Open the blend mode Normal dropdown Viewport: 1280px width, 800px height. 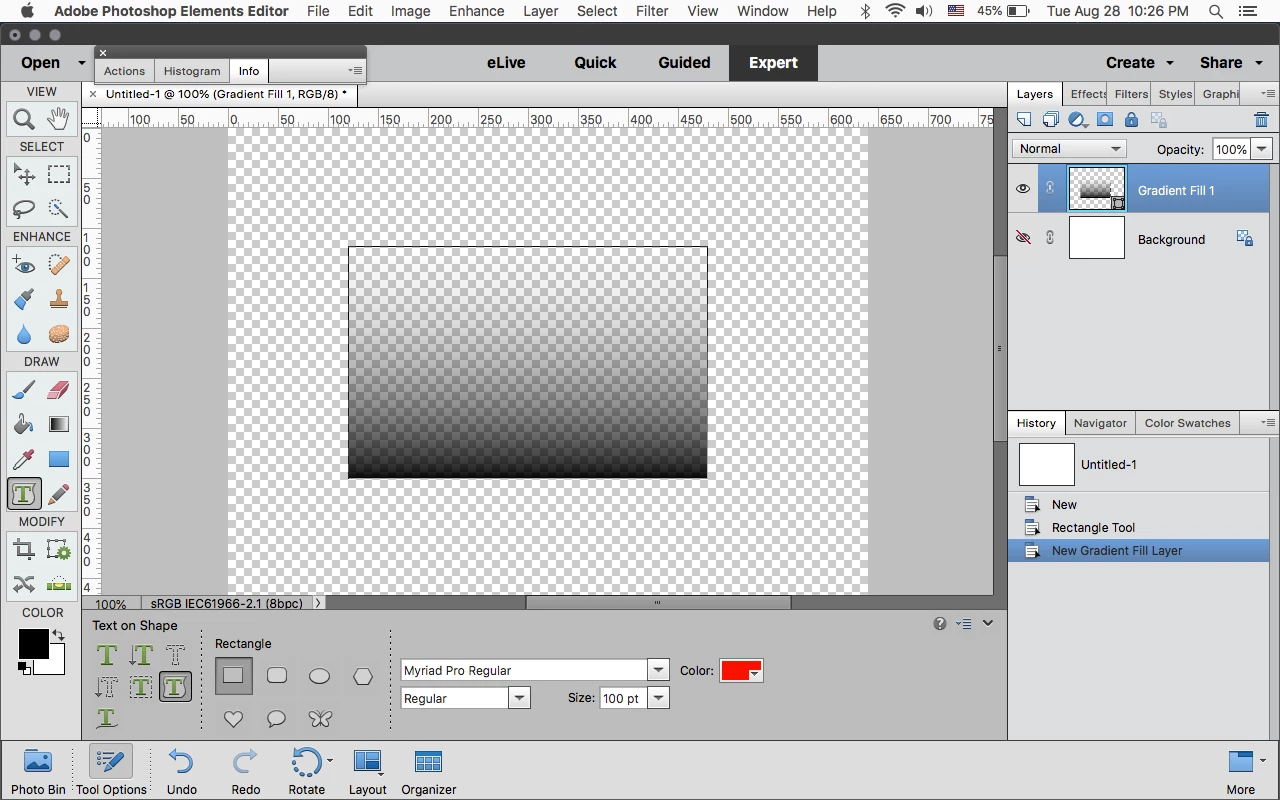pyautogui.click(x=1069, y=149)
